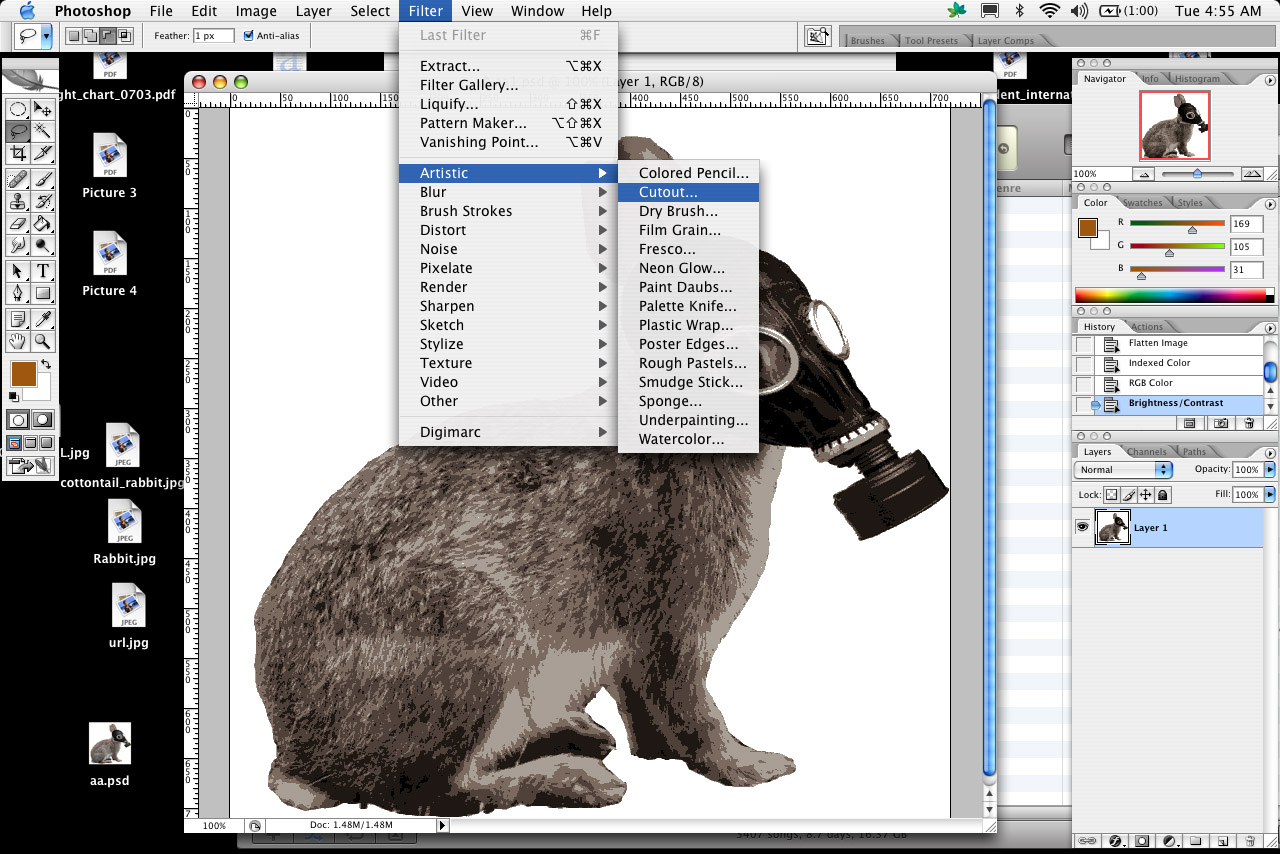This screenshot has height=854, width=1280.
Task: Select the Indexed Color history state
Action: point(1179,364)
